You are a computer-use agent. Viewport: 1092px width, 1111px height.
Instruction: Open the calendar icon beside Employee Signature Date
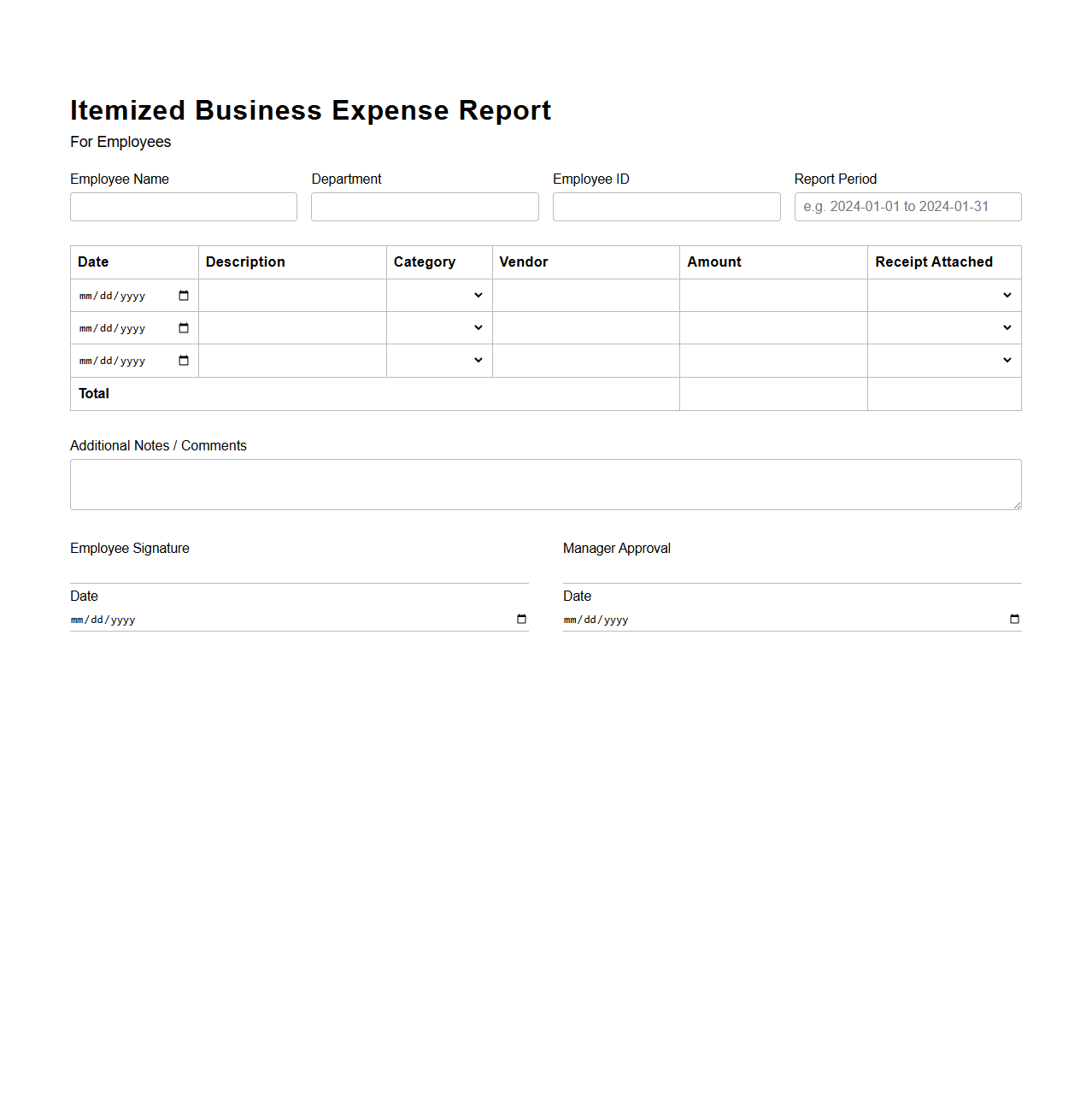(520, 619)
